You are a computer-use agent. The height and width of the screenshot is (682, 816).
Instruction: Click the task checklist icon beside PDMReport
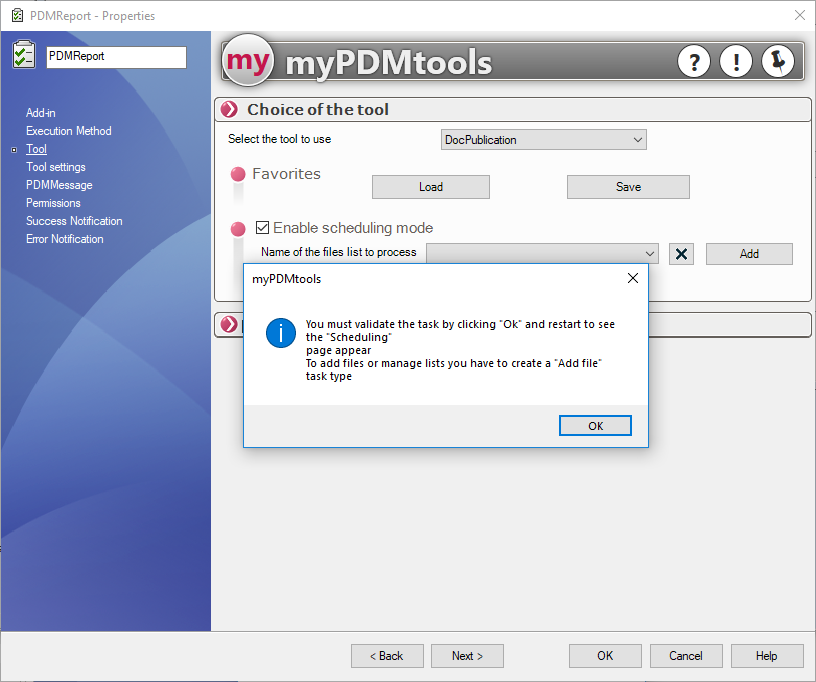pos(24,56)
